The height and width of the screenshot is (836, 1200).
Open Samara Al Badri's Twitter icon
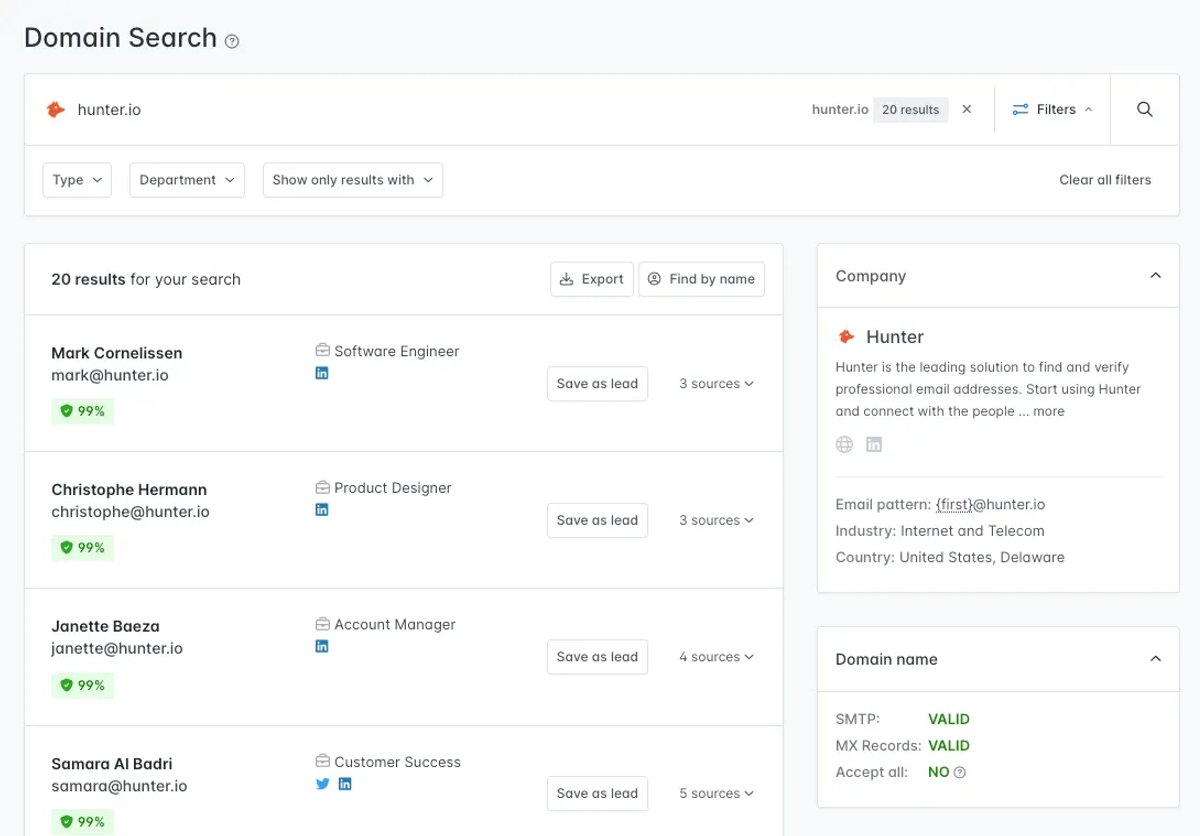322,784
